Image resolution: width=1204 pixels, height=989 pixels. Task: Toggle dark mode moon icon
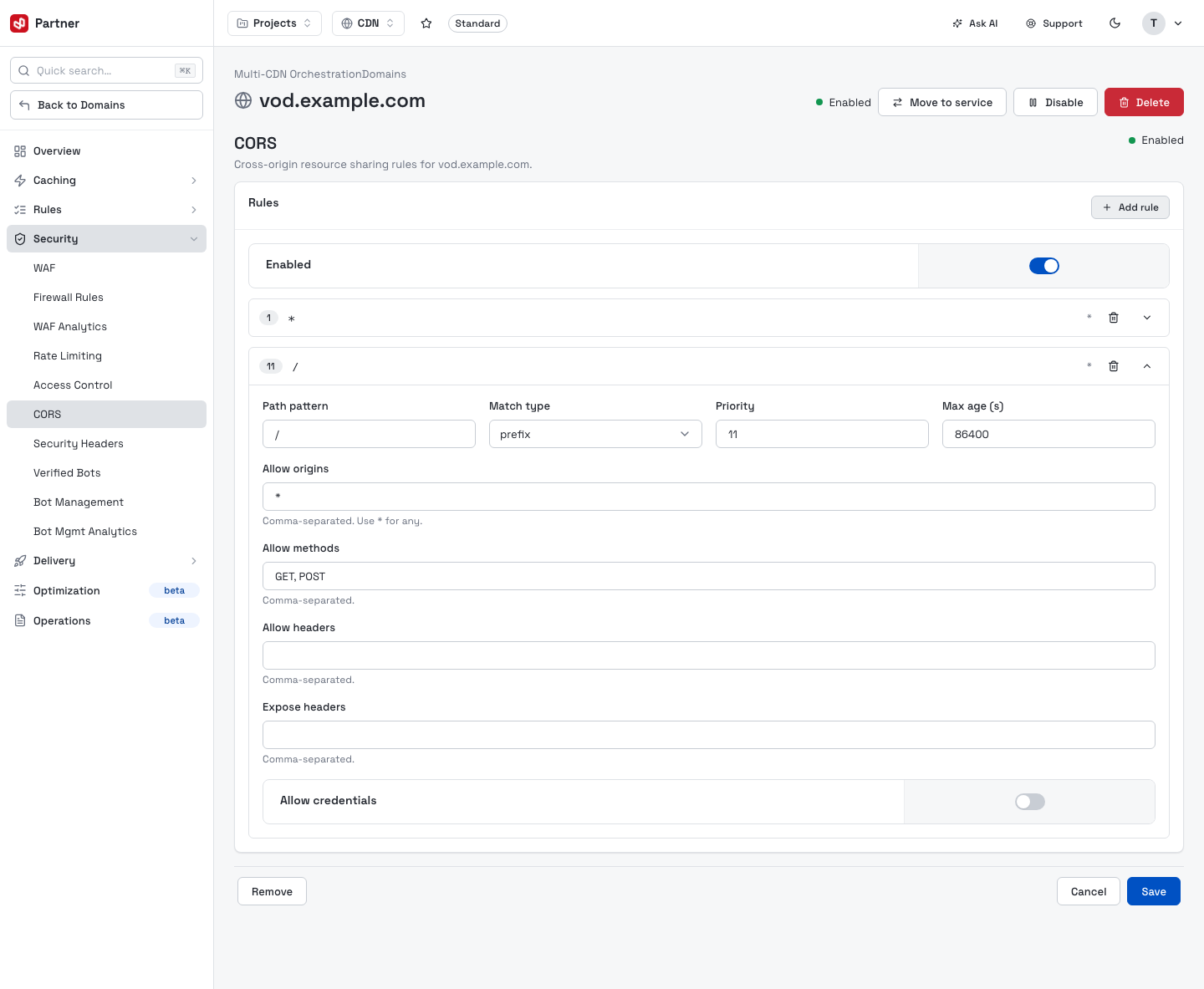pos(1115,23)
